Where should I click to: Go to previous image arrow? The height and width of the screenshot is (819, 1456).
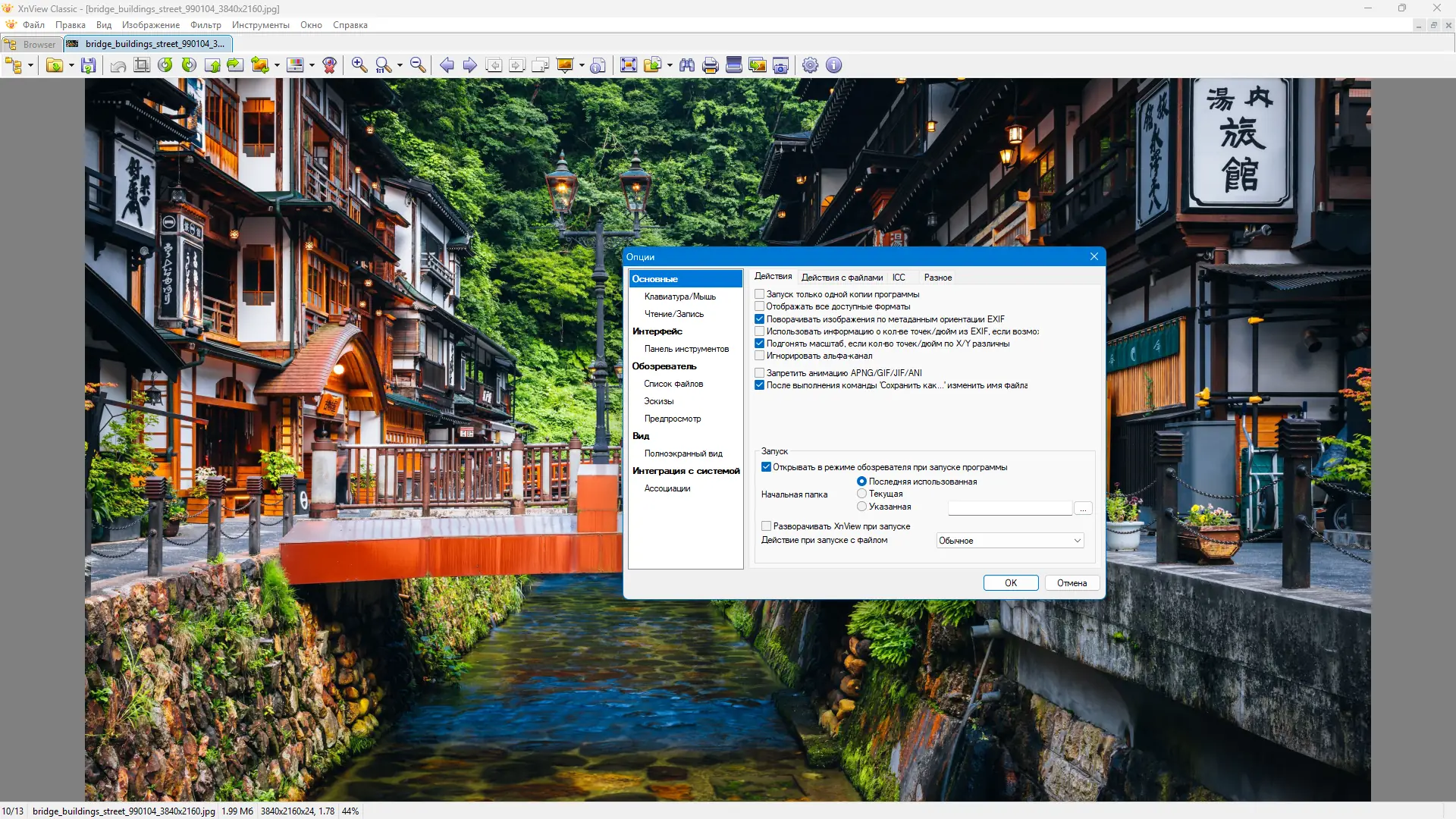pyautogui.click(x=447, y=65)
